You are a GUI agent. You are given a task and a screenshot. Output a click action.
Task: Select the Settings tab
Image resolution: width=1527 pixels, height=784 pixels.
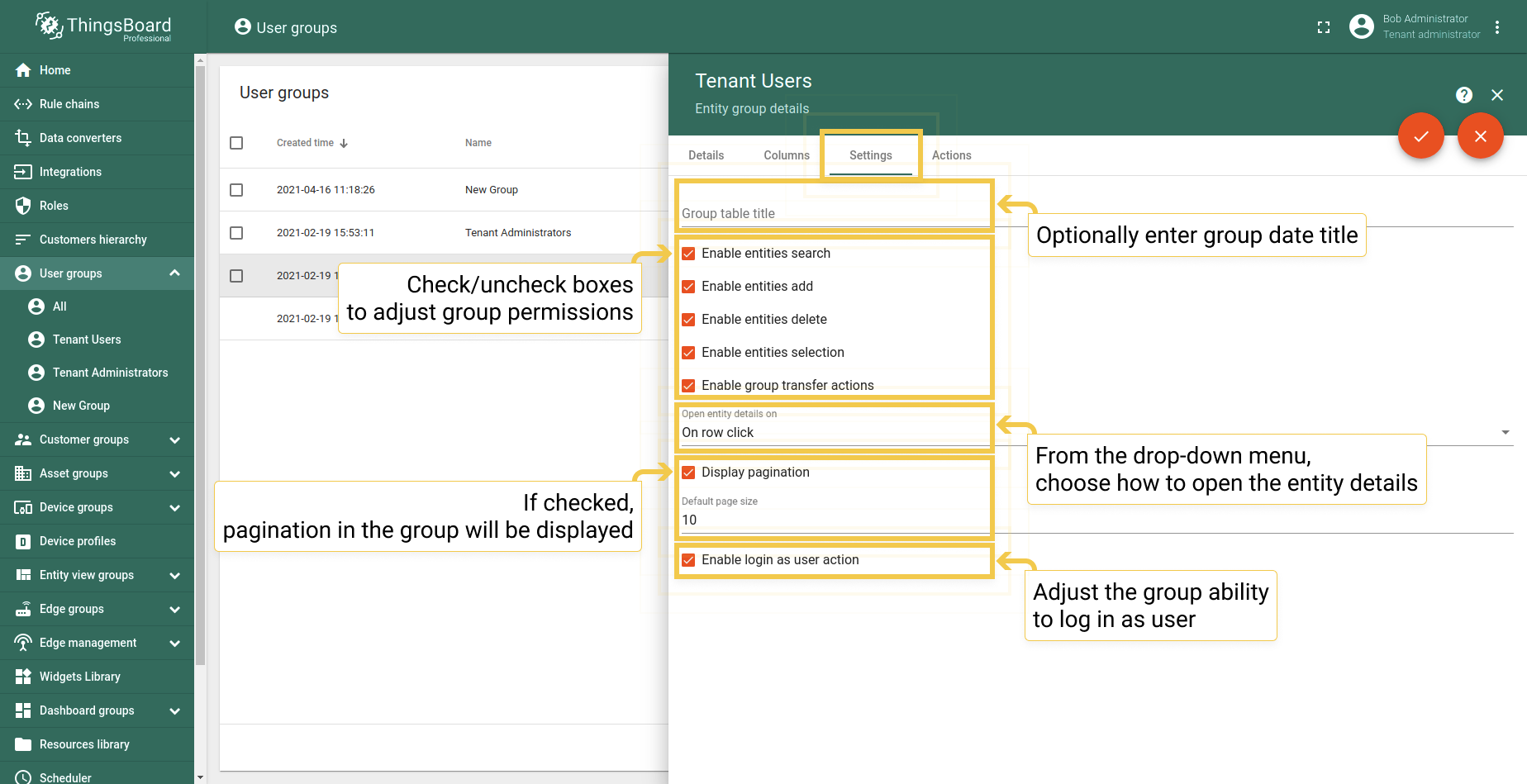[x=871, y=155]
